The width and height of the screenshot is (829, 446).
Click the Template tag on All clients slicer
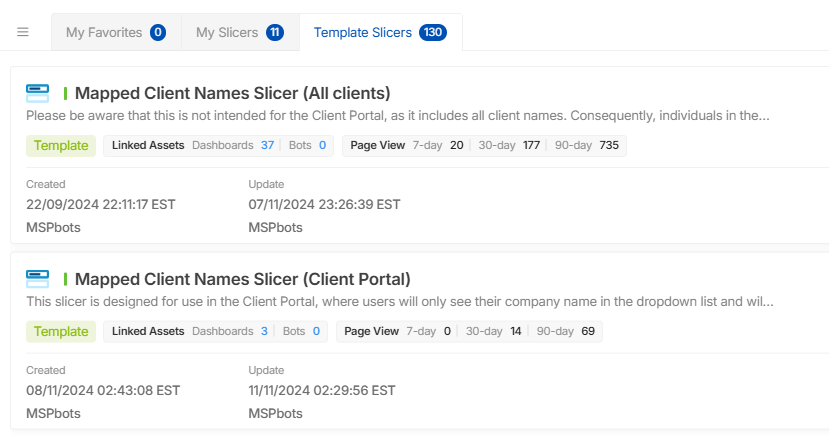tap(61, 146)
